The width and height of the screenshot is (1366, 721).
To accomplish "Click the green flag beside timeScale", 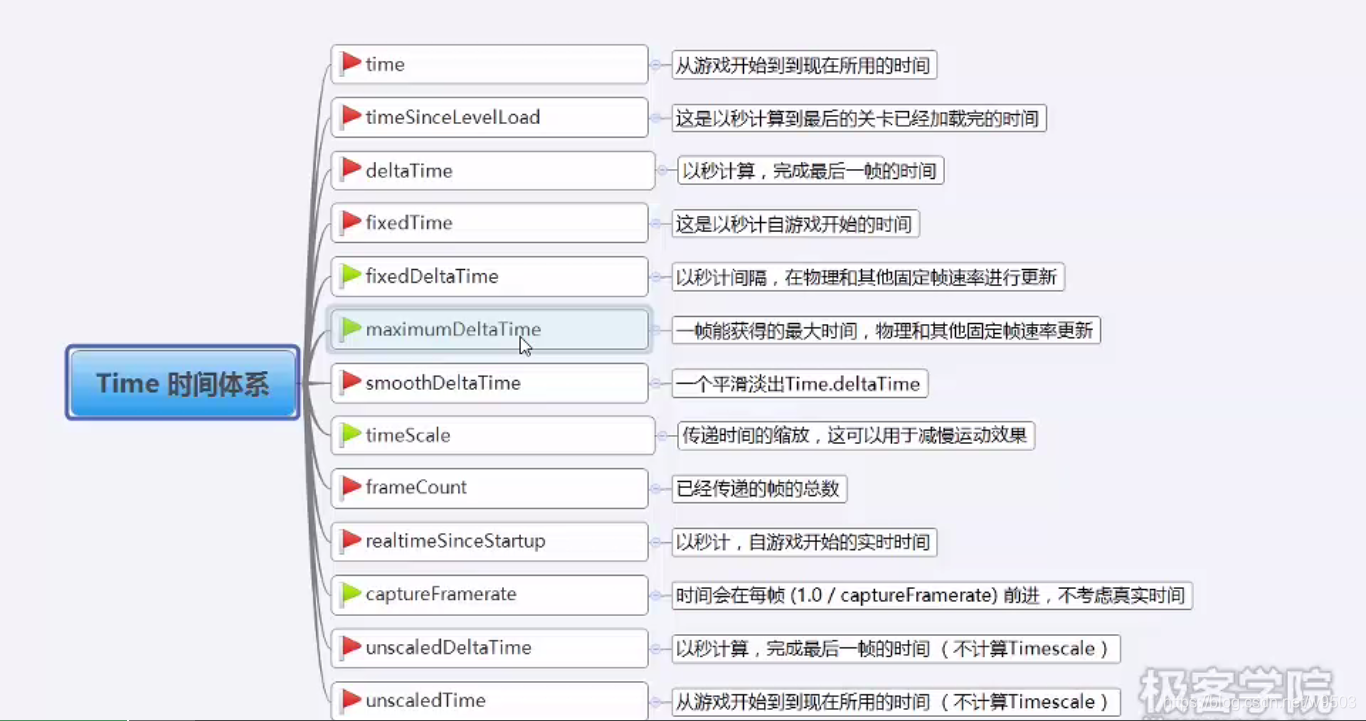I will 351,435.
